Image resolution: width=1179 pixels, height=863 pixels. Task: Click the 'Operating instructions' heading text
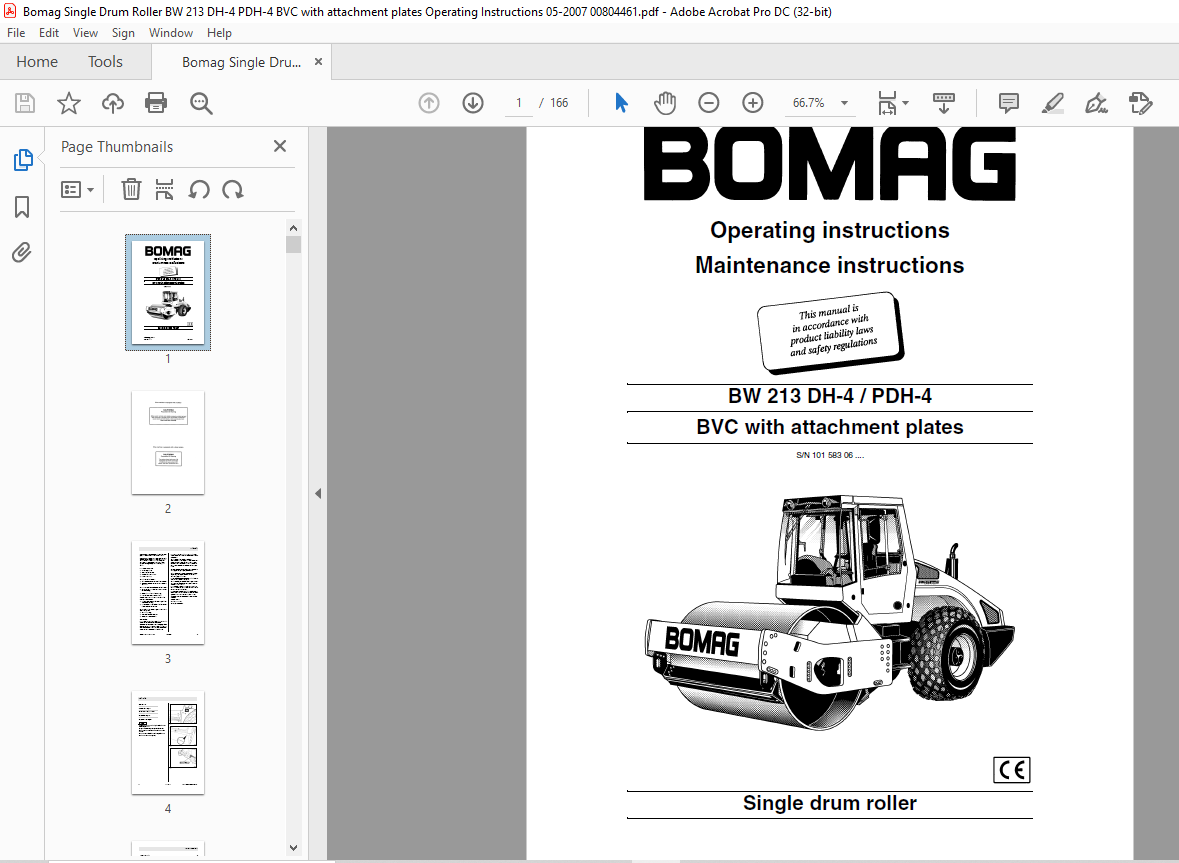[829, 230]
